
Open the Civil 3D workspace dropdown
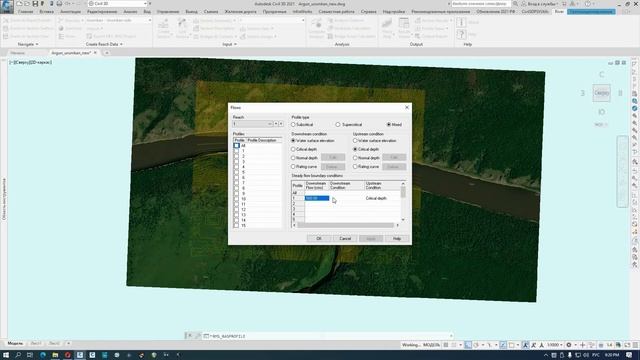pos(118,4)
